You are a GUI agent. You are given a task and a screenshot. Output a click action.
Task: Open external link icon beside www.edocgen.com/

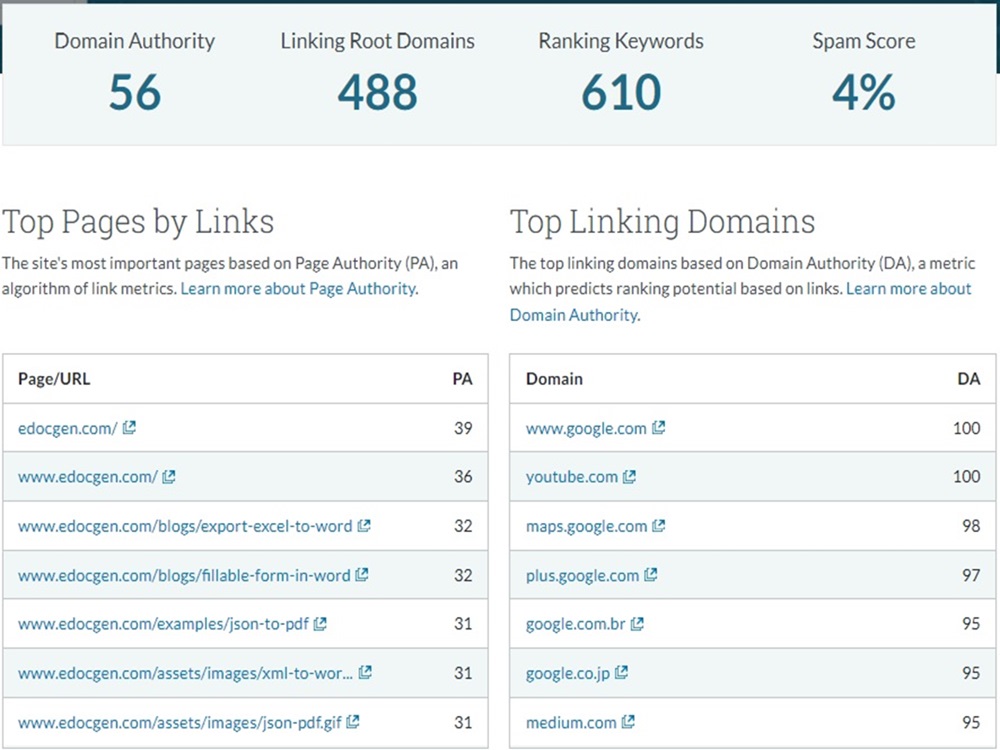point(168,476)
